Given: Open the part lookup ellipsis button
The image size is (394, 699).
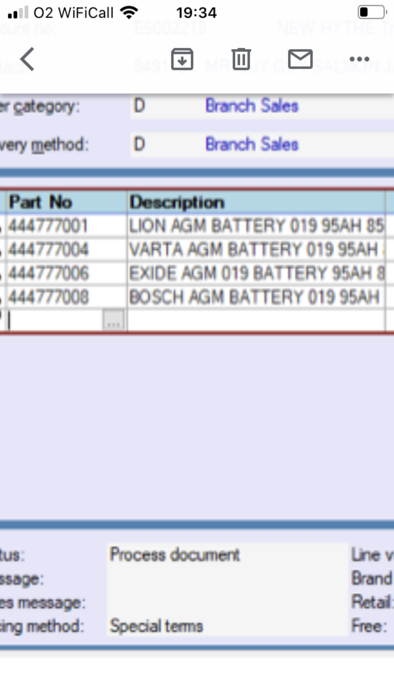Looking at the screenshot, I should 113,320.
